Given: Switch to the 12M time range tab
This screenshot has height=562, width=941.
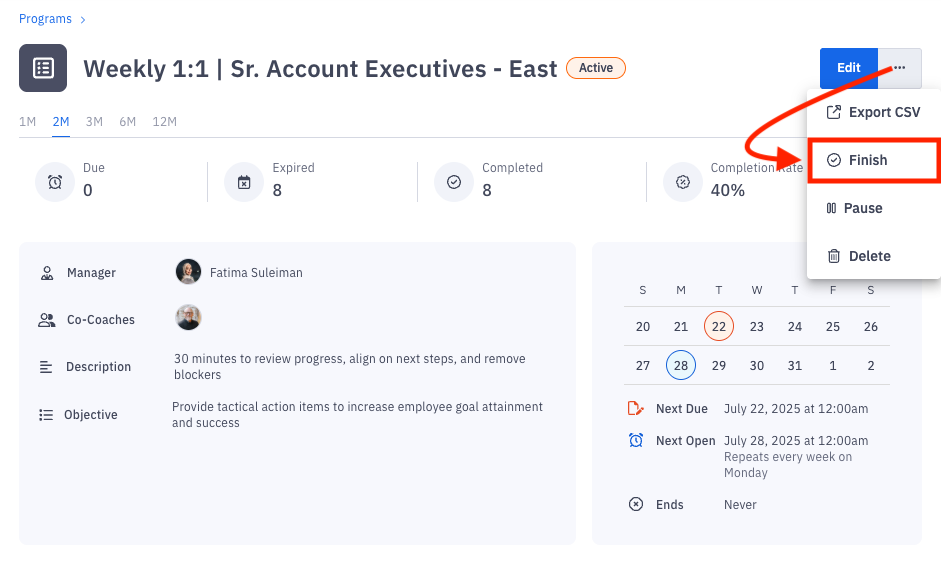Looking at the screenshot, I should tap(164, 122).
